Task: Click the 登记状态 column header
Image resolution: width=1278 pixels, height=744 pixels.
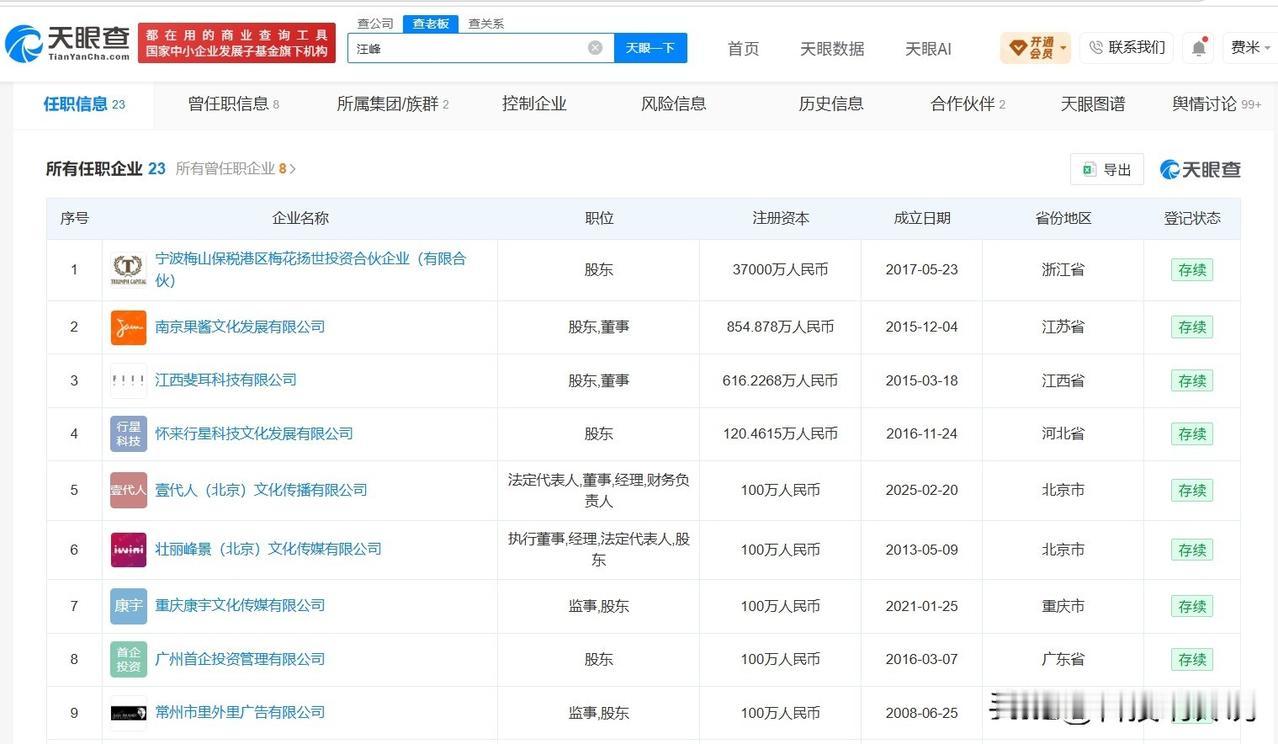Action: (1192, 218)
